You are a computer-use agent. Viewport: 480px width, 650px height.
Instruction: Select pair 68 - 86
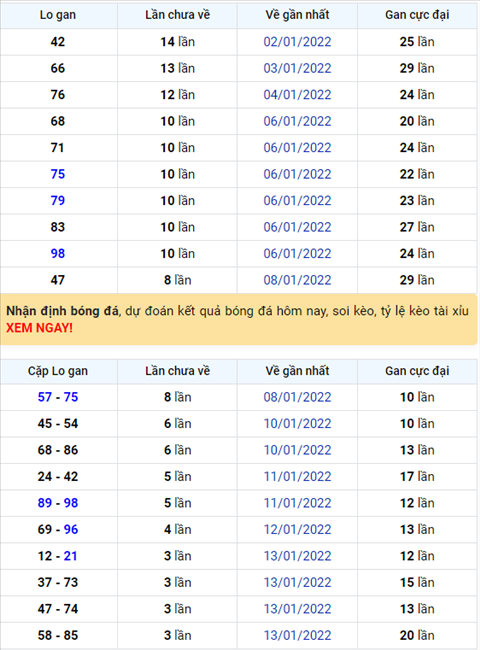point(58,450)
